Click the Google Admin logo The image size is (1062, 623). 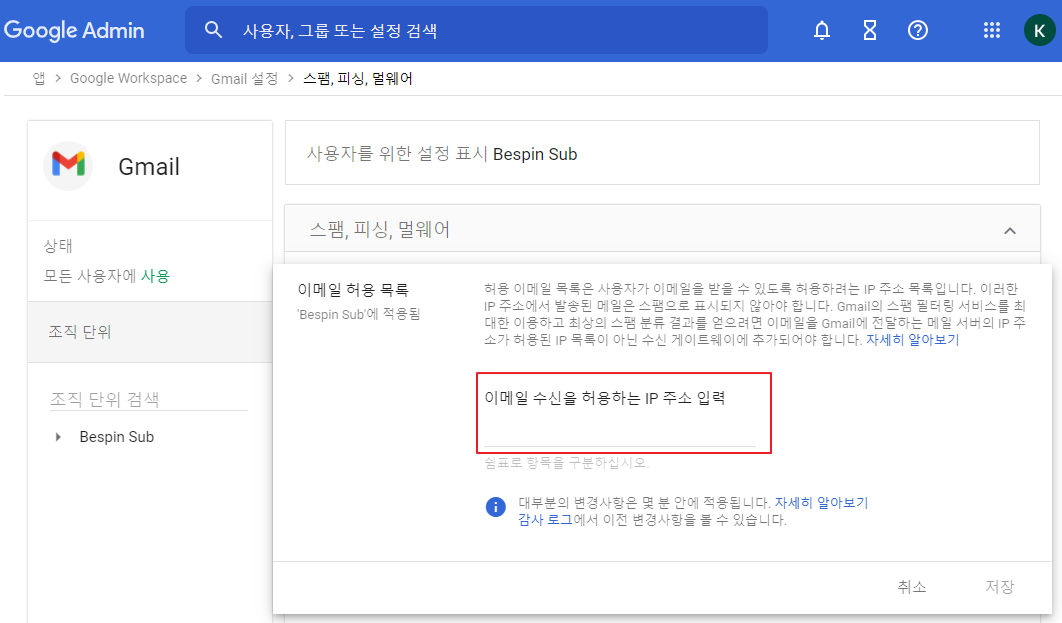pos(74,30)
